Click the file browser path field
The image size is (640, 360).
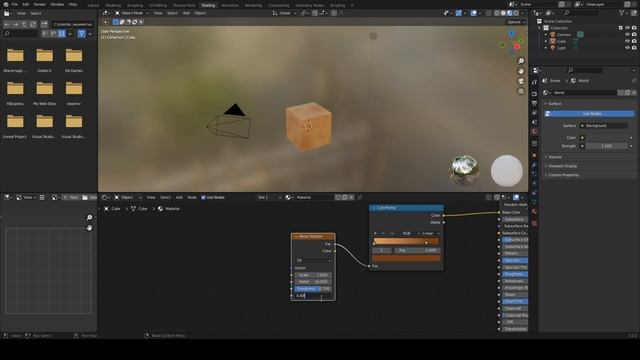pos(73,24)
